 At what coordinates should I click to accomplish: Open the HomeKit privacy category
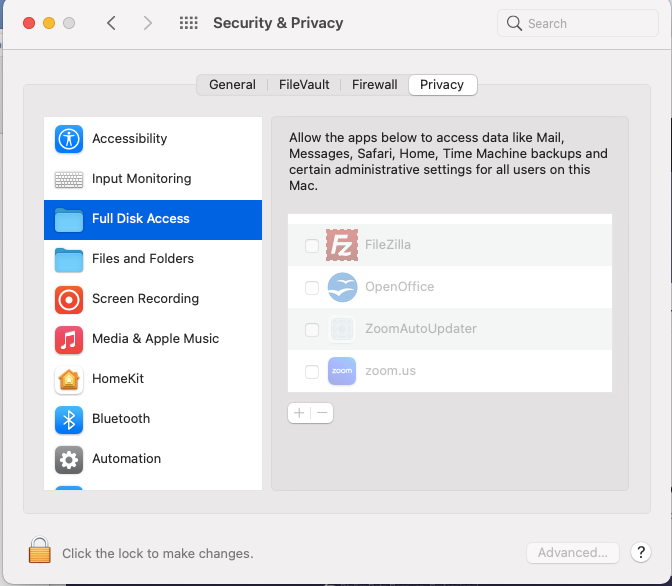[x=118, y=379]
